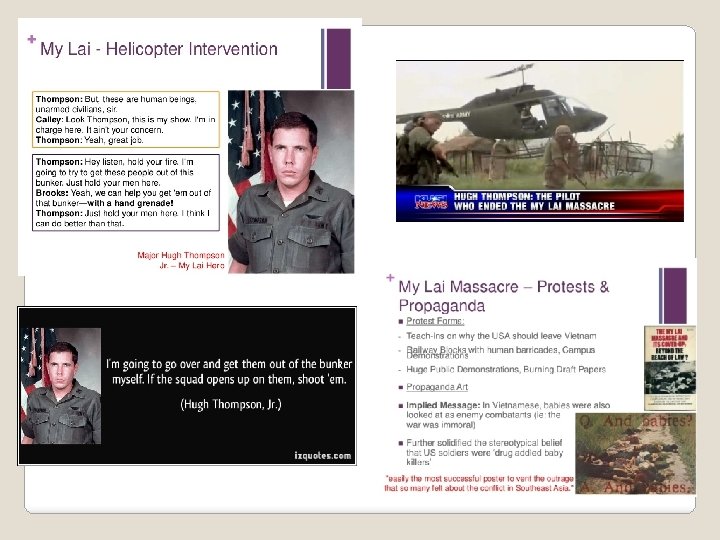Click the 'Implied Message:' bullet text
Image resolution: width=720 pixels, height=540 pixels.
coord(508,415)
